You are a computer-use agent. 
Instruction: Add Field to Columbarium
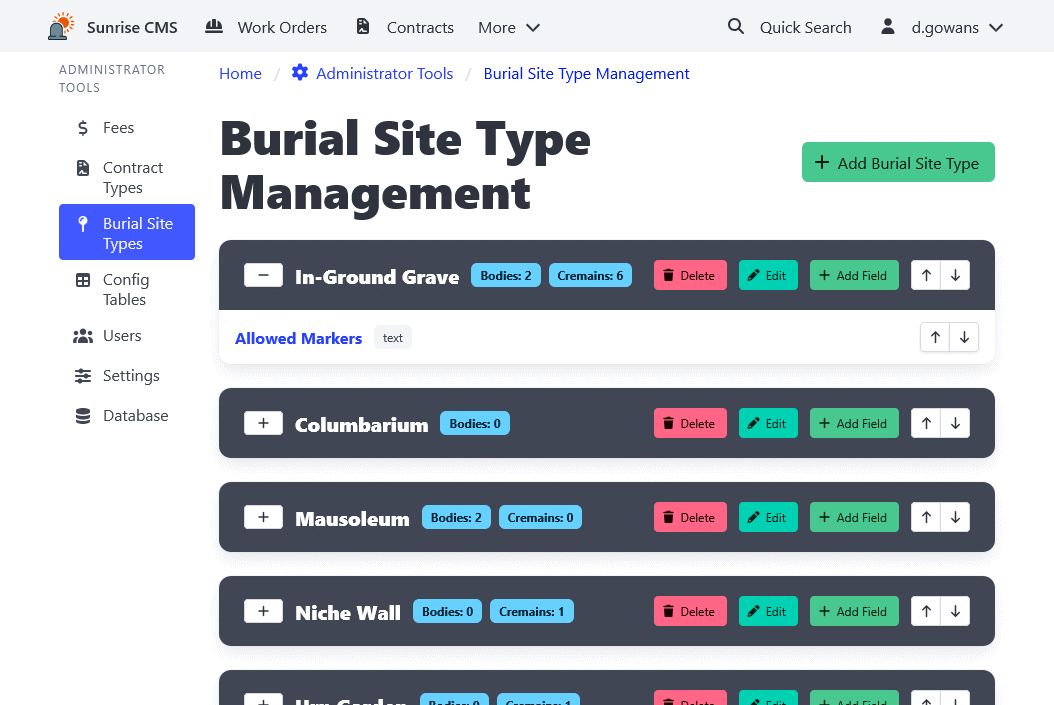[854, 423]
